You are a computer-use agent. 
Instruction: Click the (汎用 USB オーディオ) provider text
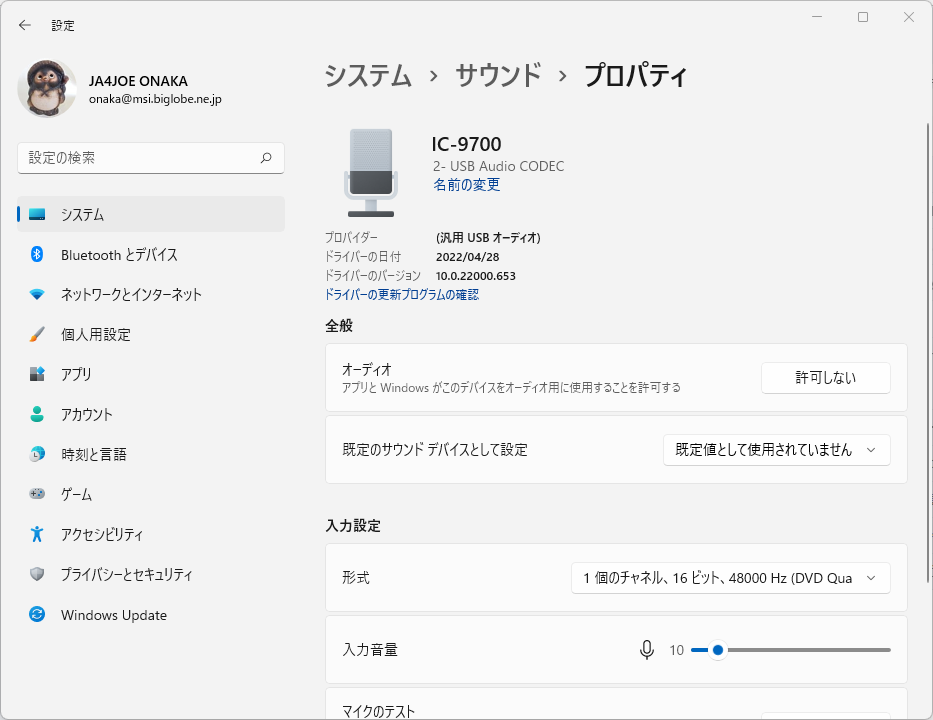pos(488,238)
